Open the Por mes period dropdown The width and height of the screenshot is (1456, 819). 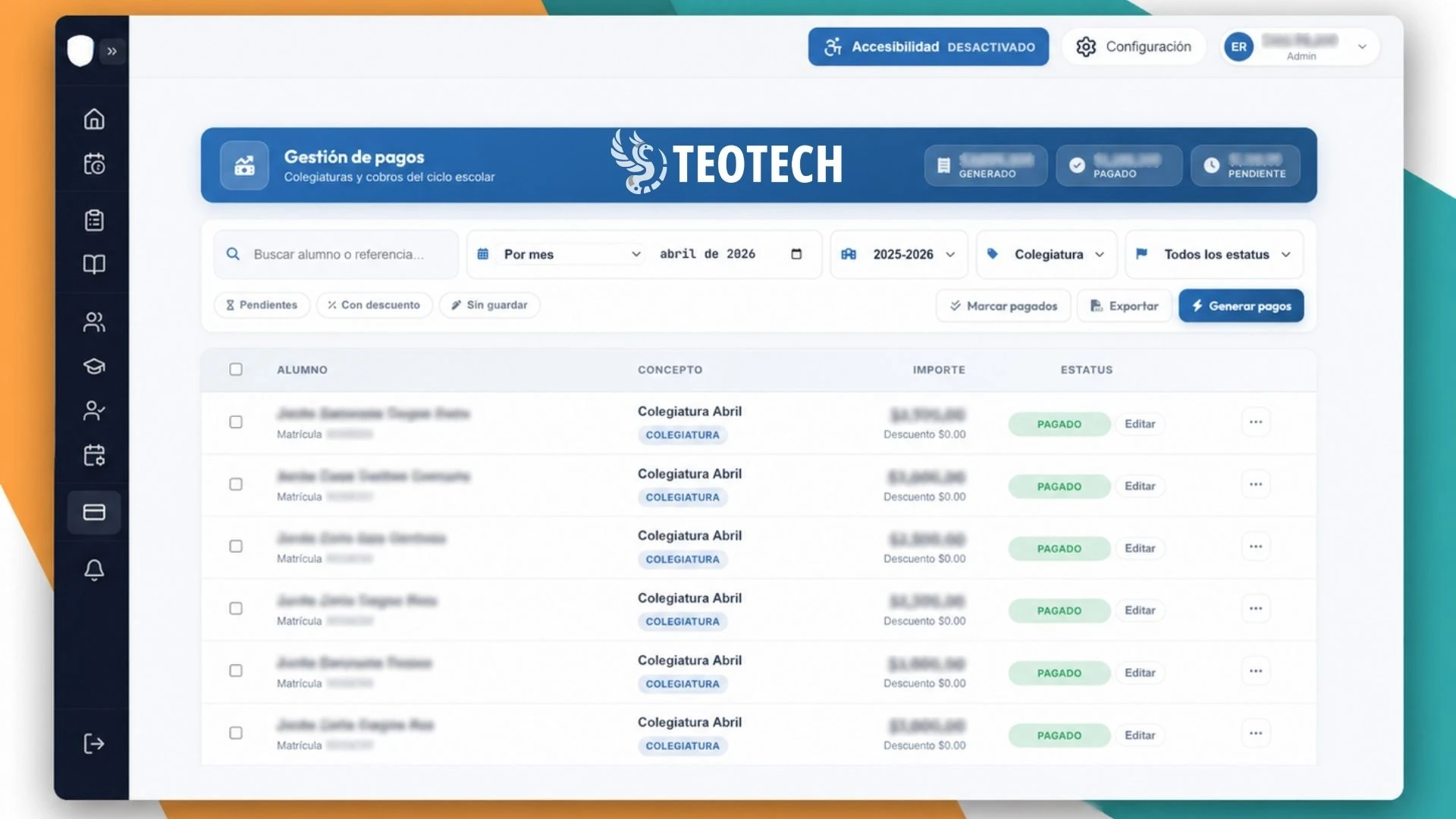(570, 254)
